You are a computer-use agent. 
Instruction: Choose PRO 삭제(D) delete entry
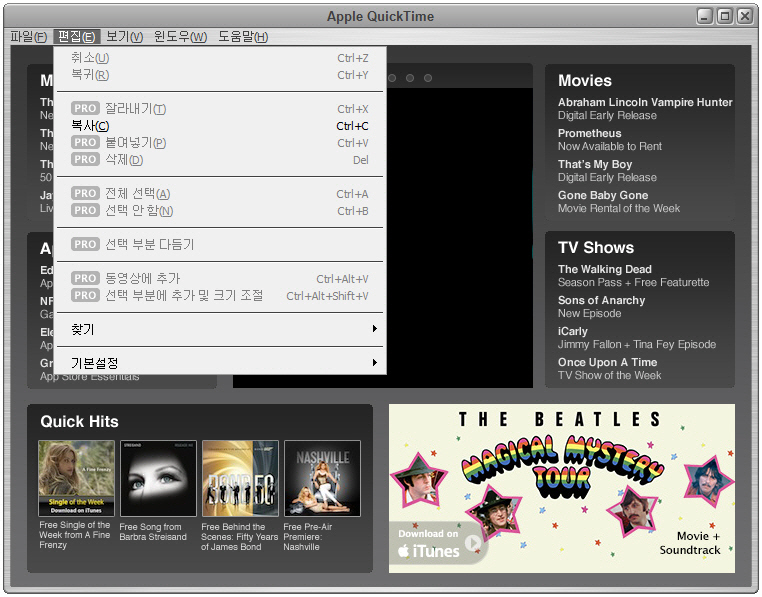[220, 160]
